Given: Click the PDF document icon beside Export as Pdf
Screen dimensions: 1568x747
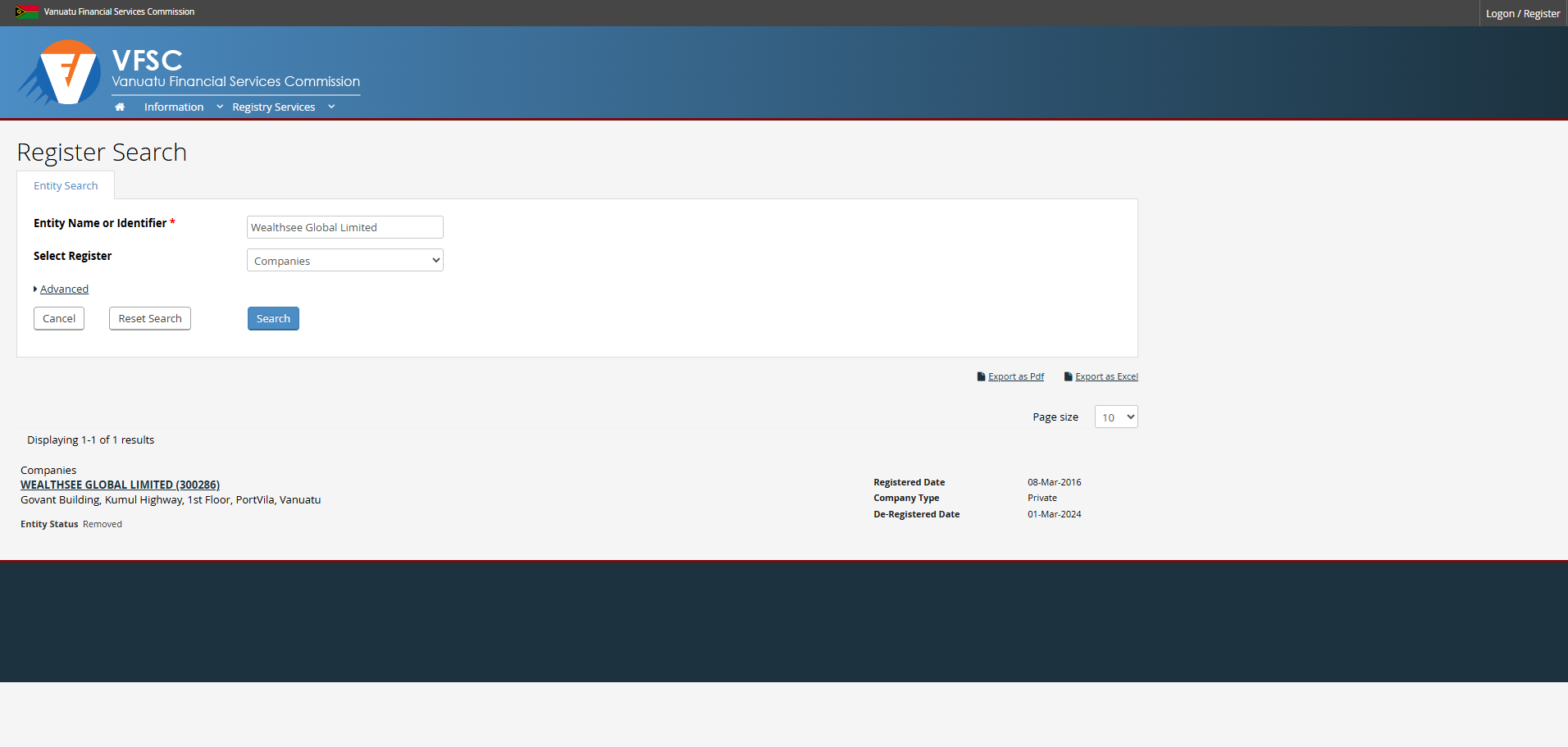Looking at the screenshot, I should click(981, 376).
